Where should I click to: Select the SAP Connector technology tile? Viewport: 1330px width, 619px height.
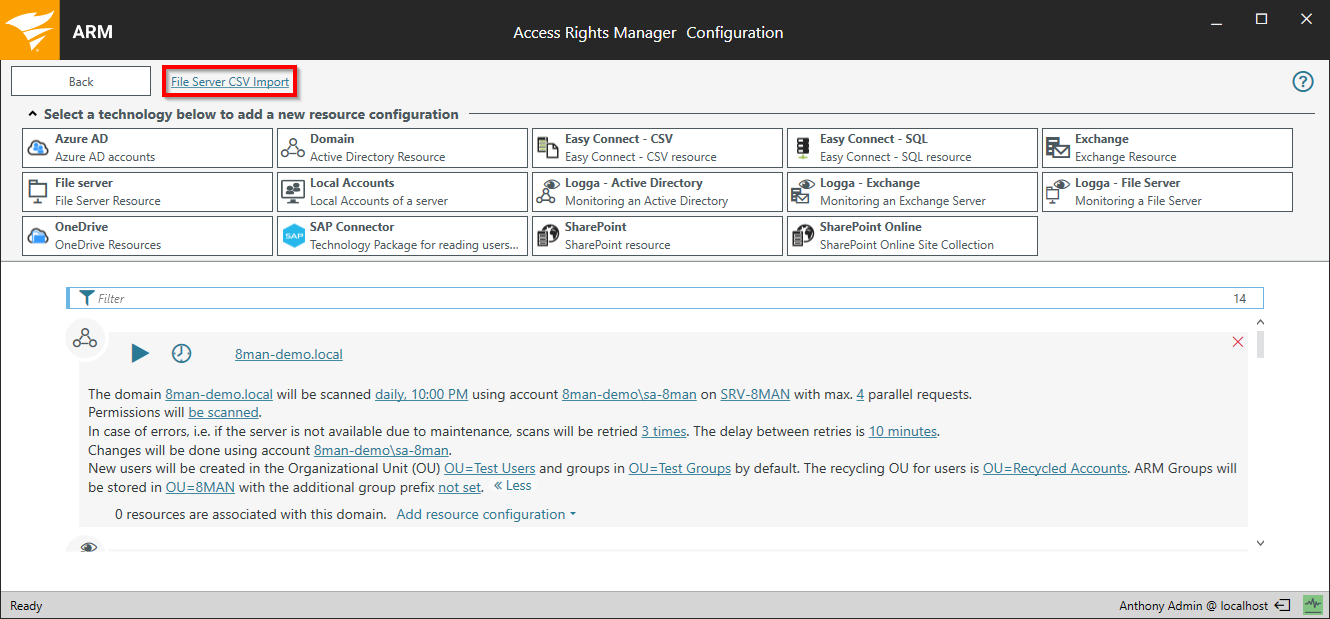[x=402, y=236]
